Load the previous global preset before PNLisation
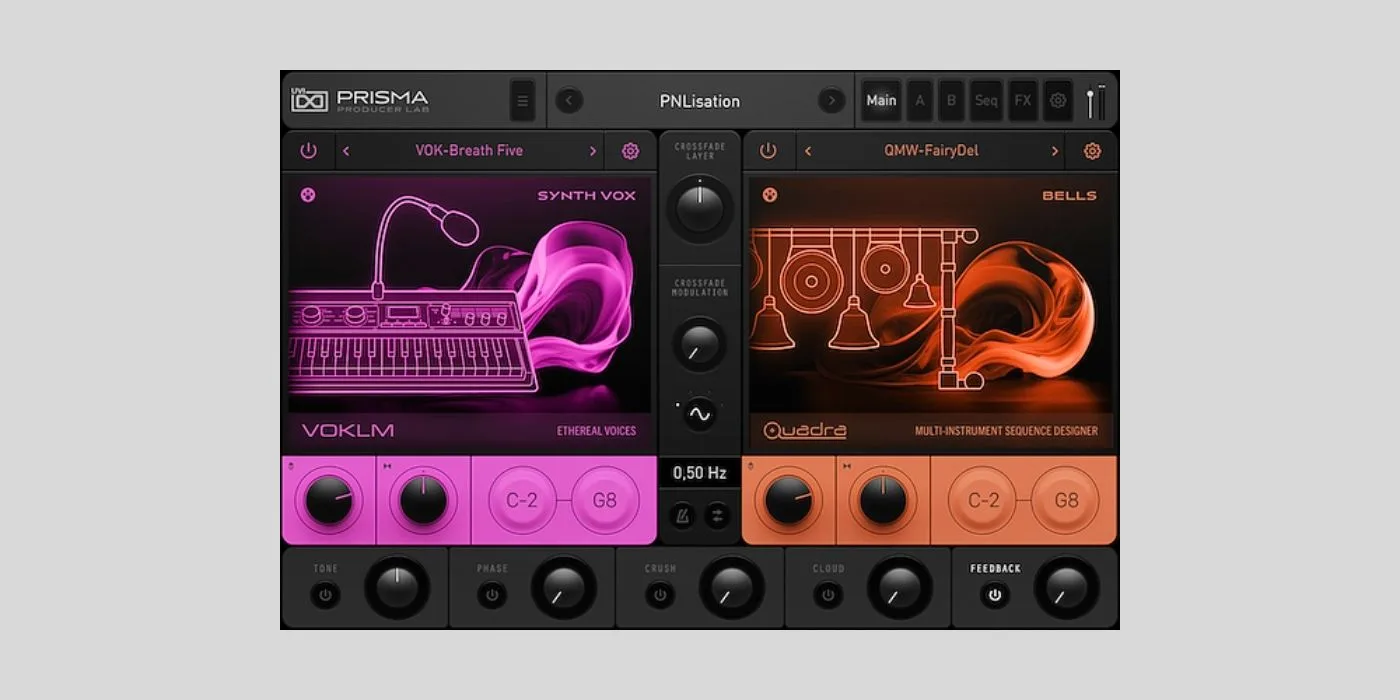Image resolution: width=1400 pixels, height=700 pixels. click(569, 101)
